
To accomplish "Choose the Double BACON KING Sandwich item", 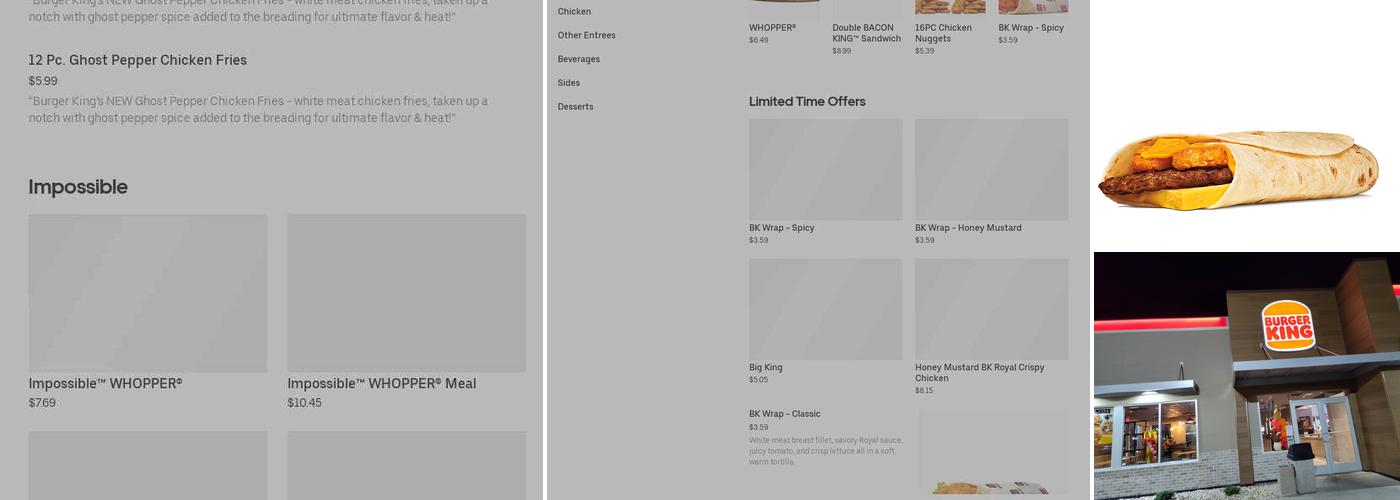I will (867, 33).
